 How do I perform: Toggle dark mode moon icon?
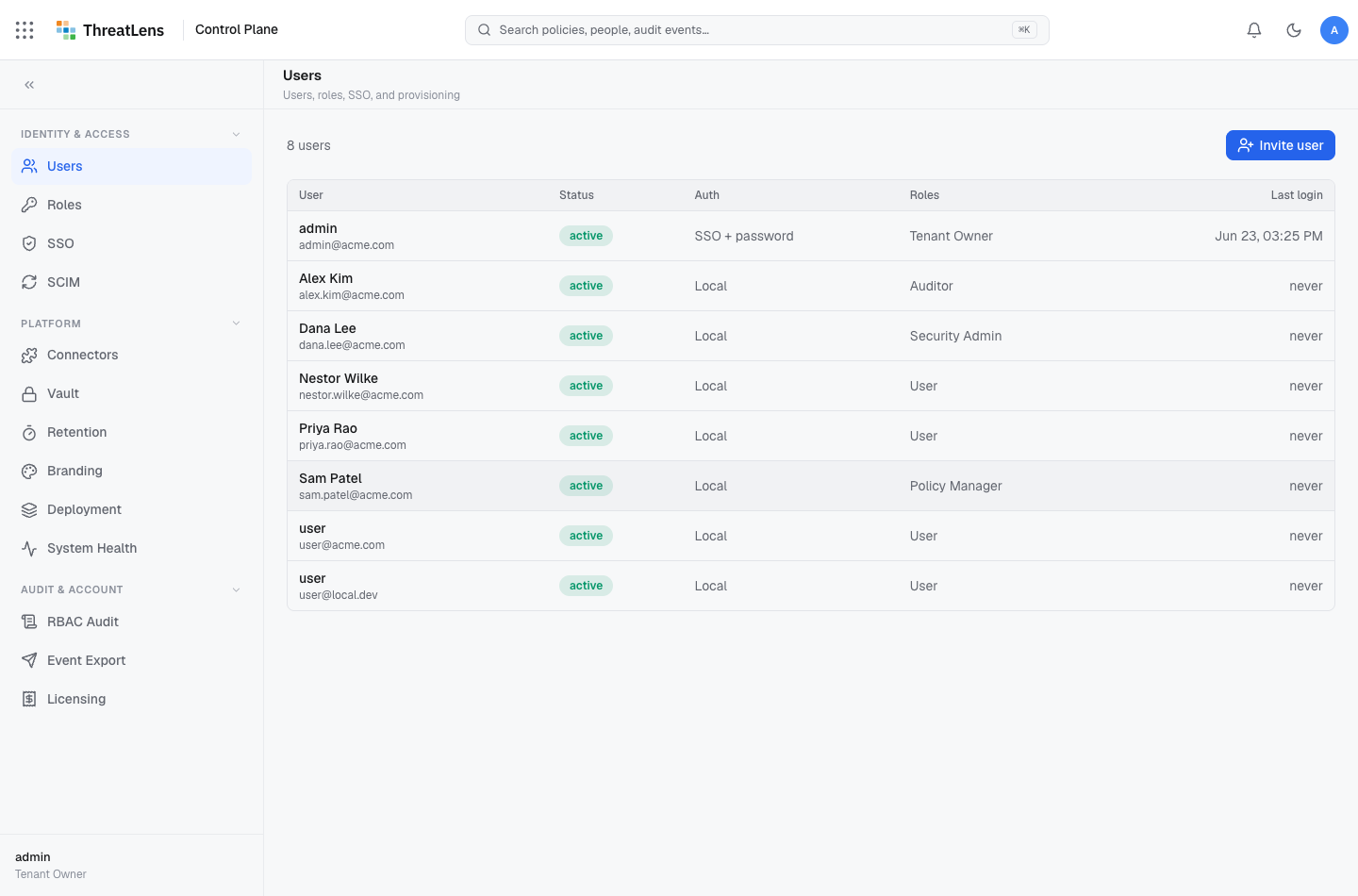(1294, 30)
